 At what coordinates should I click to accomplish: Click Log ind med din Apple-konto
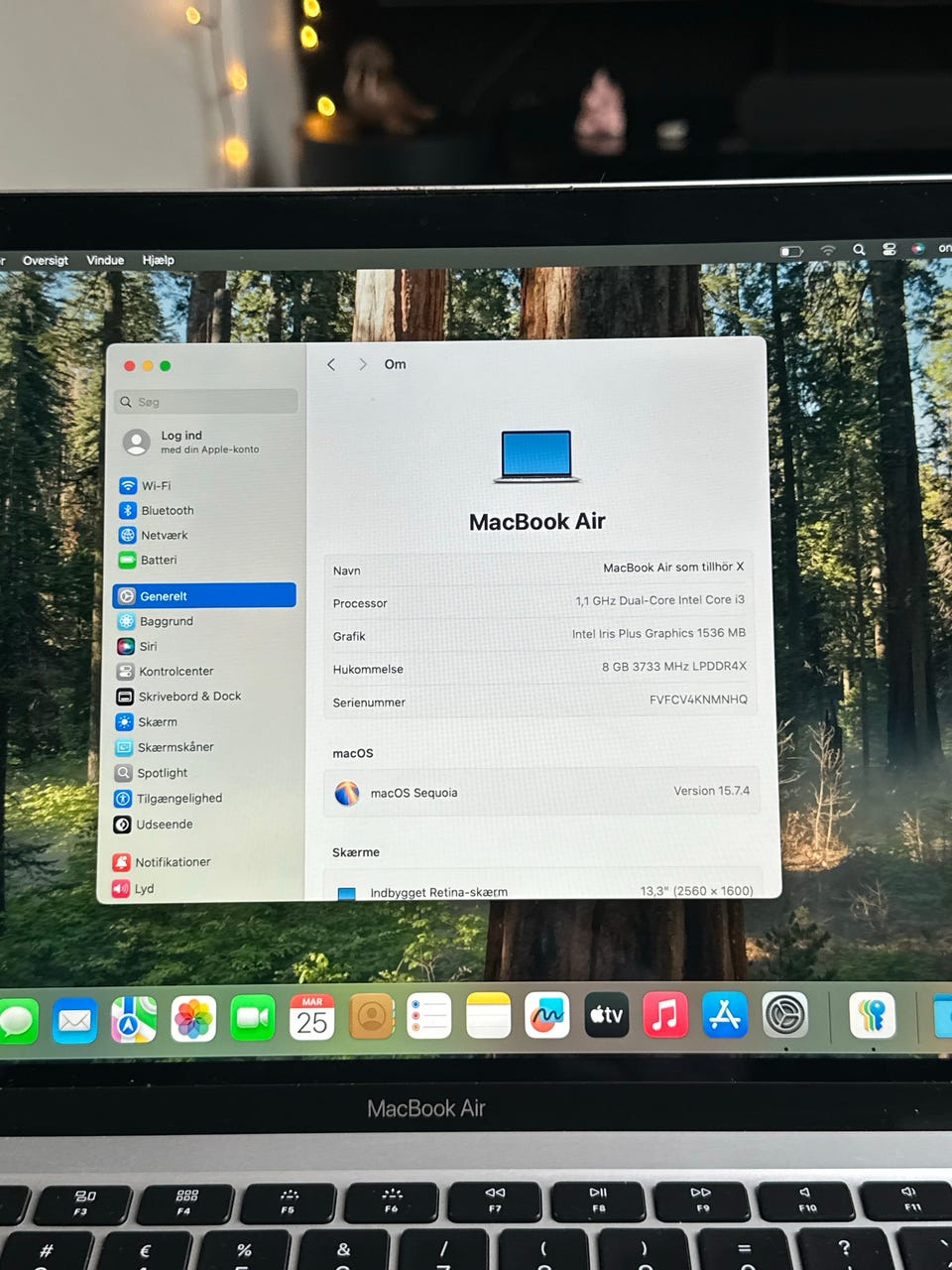coord(192,442)
